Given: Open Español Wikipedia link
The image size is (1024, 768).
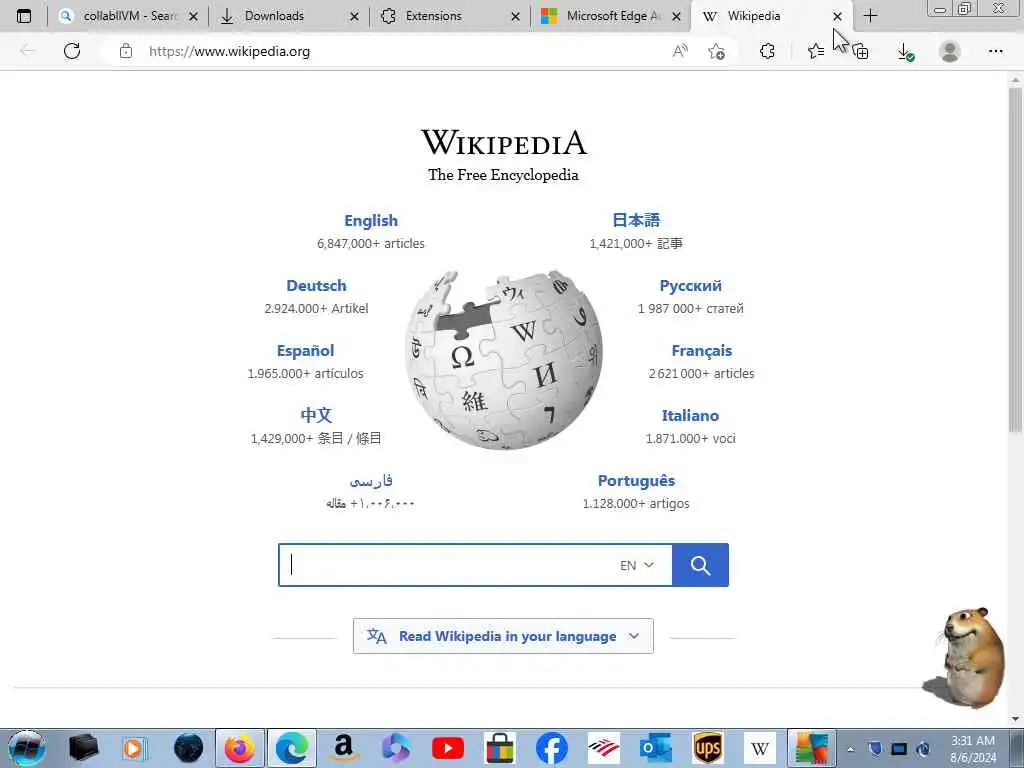Looking at the screenshot, I should [x=306, y=351].
